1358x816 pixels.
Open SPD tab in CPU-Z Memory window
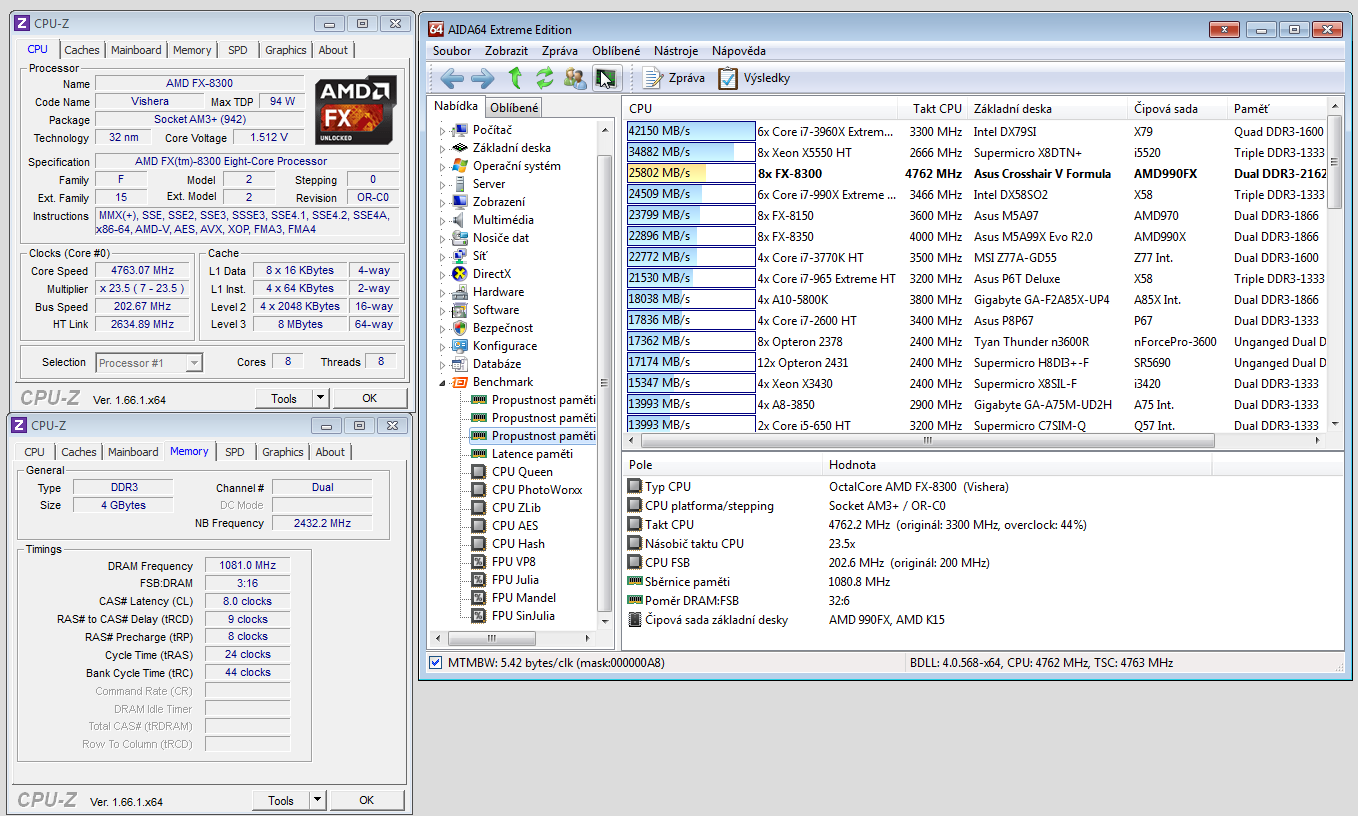tap(235, 452)
